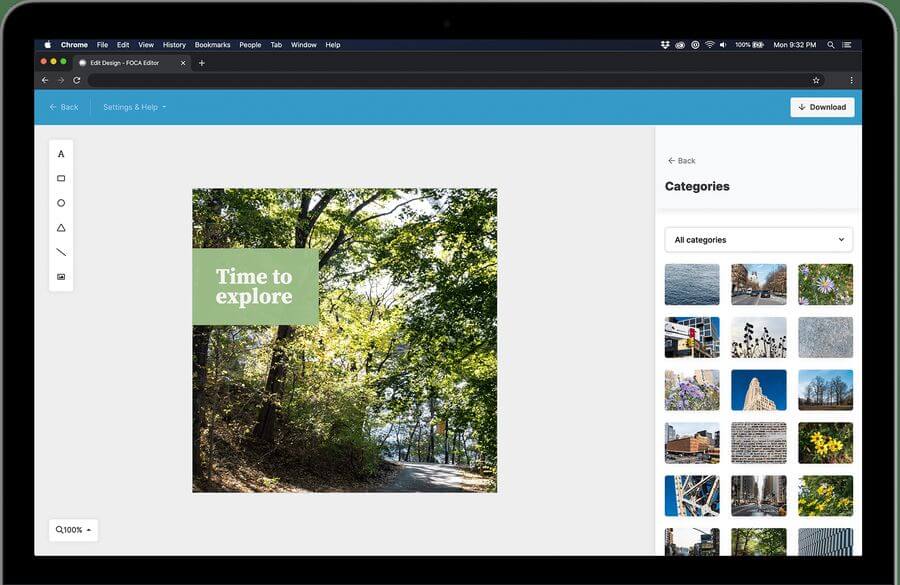900x585 pixels.
Task: Open the View menu
Action: coord(146,45)
